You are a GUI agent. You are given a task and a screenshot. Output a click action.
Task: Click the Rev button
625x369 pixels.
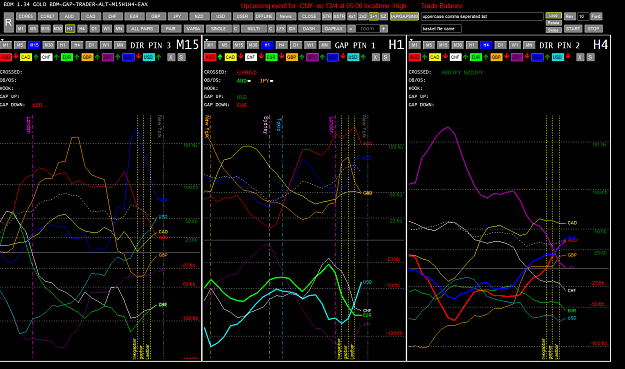tap(570, 16)
